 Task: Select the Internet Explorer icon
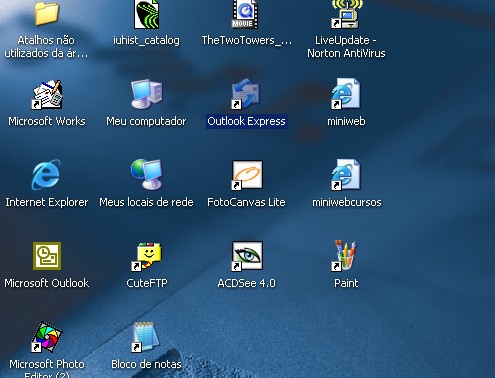(46, 174)
